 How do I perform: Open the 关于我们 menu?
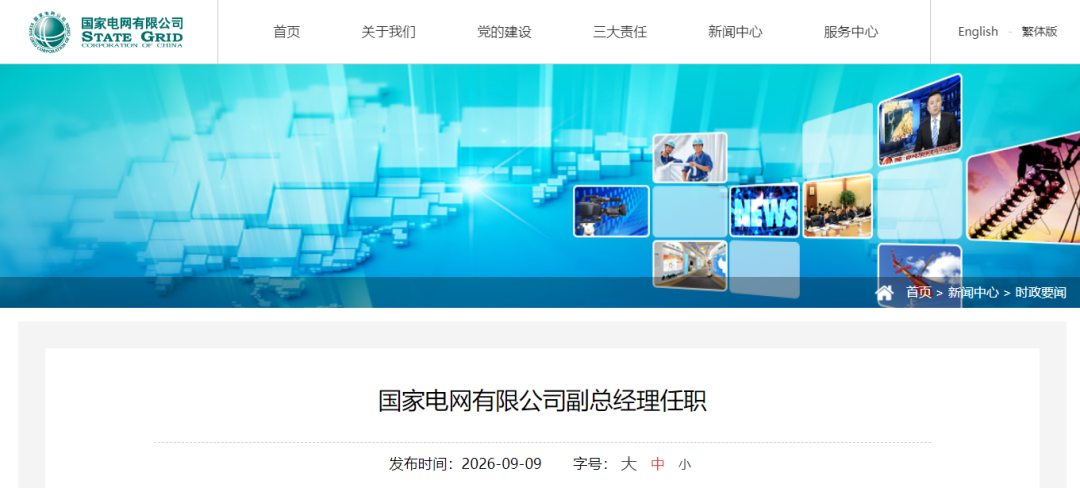click(x=388, y=32)
